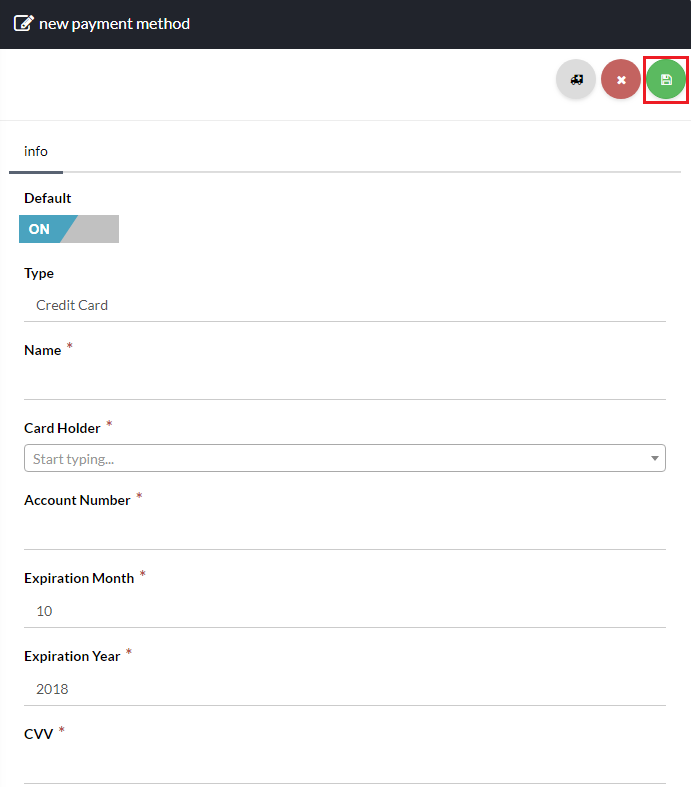Click the Card Holder 'Start typing...' box
The image size is (691, 804).
click(330, 459)
